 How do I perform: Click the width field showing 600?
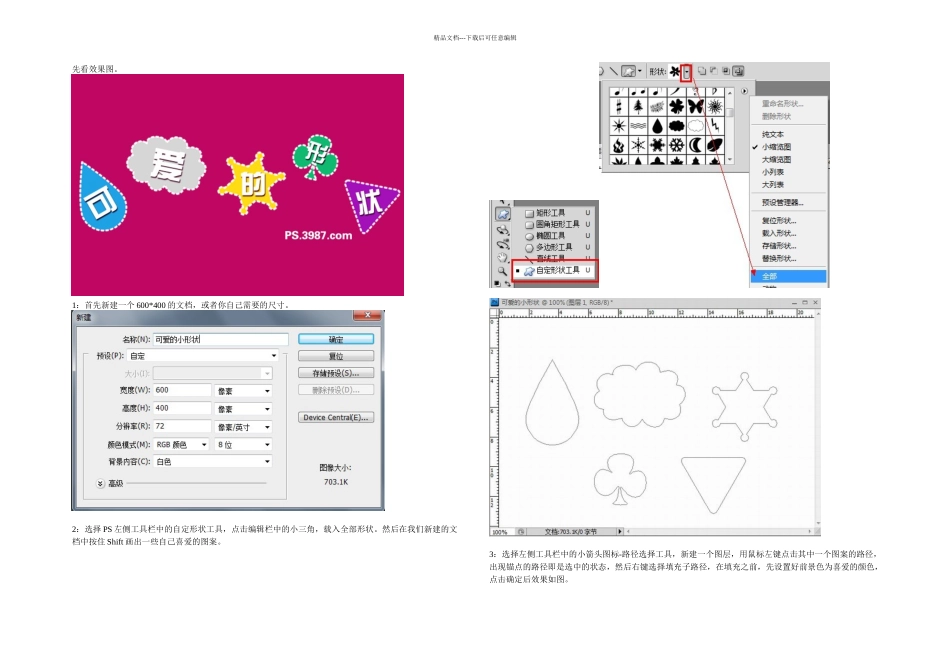(182, 390)
